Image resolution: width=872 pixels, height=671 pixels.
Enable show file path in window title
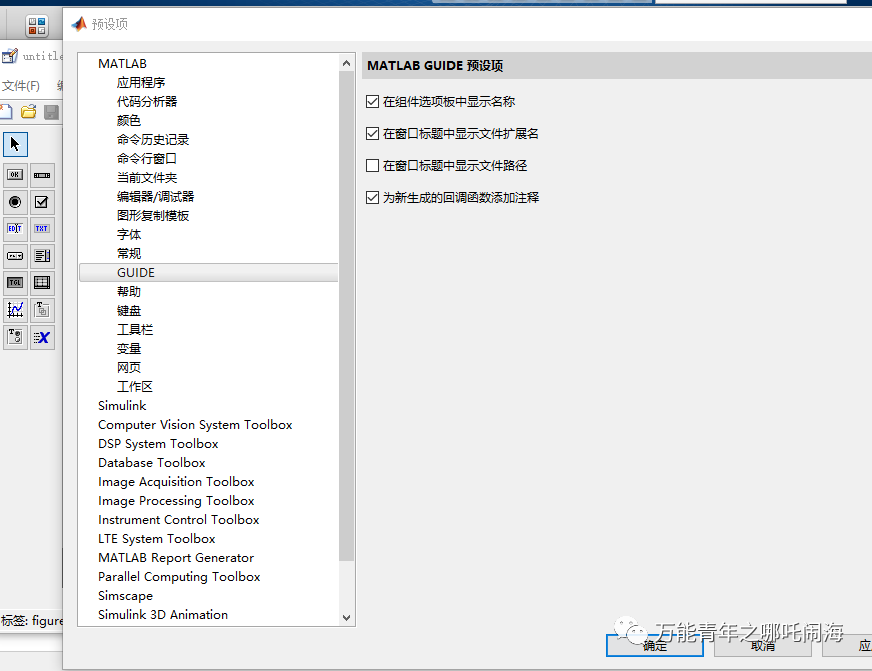coord(373,166)
